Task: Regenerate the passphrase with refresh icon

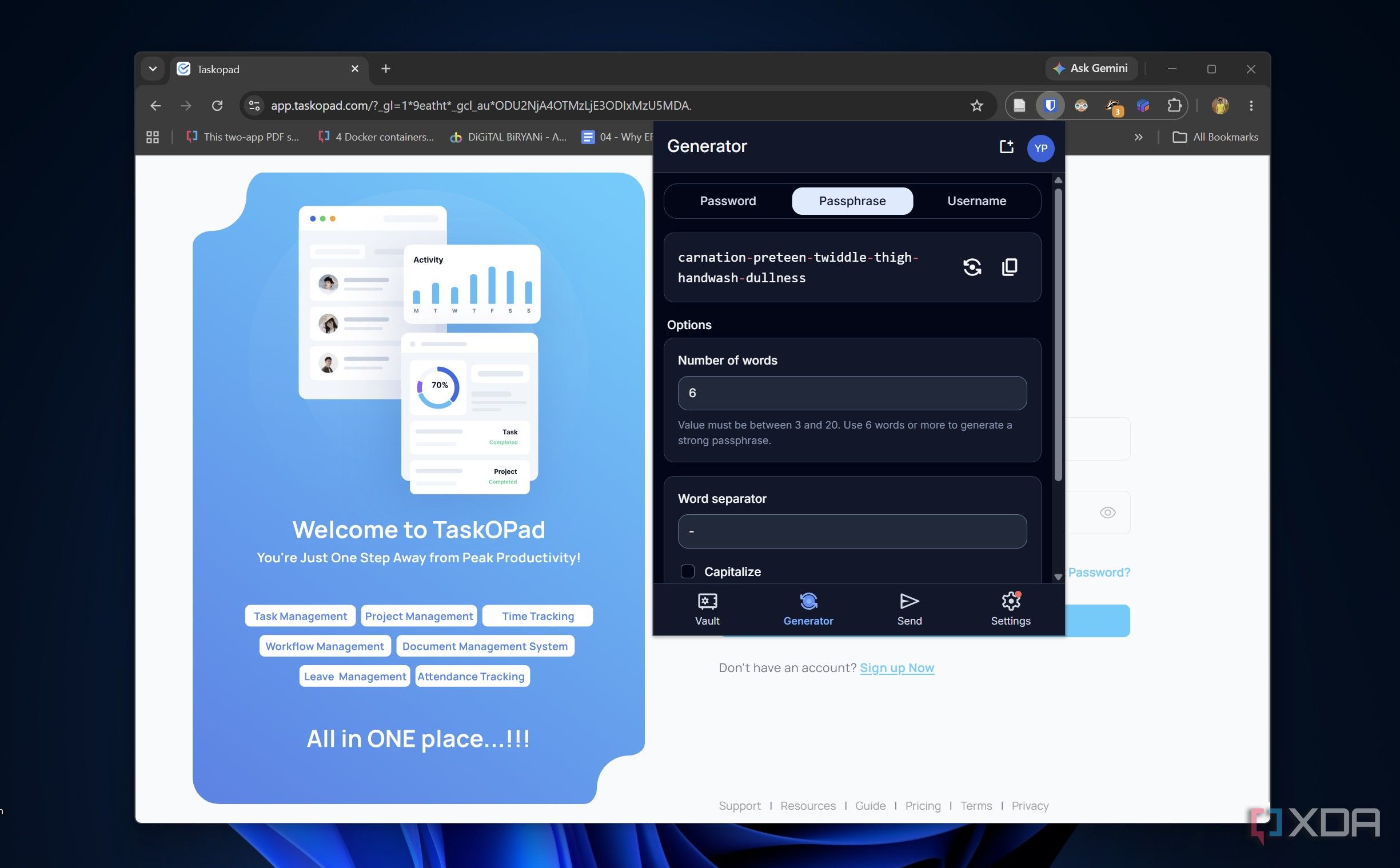Action: click(972, 267)
